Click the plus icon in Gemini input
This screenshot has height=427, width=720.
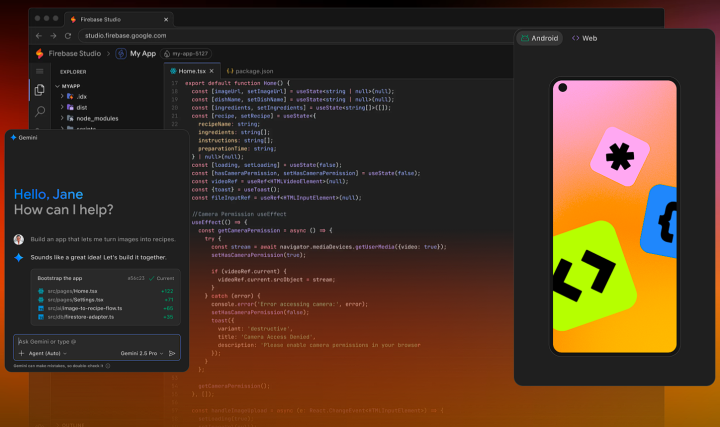pos(21,353)
